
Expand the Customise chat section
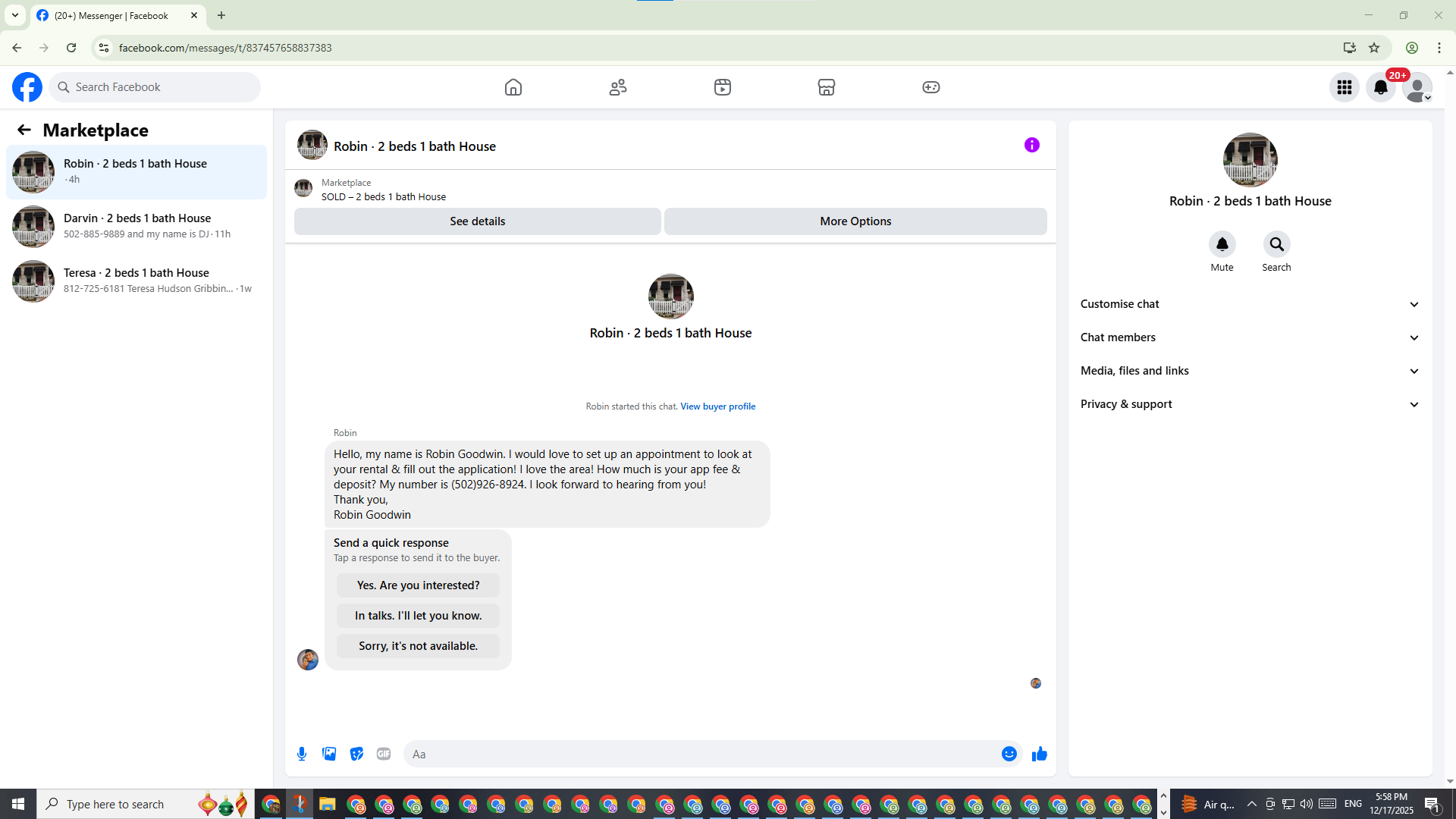click(1249, 304)
